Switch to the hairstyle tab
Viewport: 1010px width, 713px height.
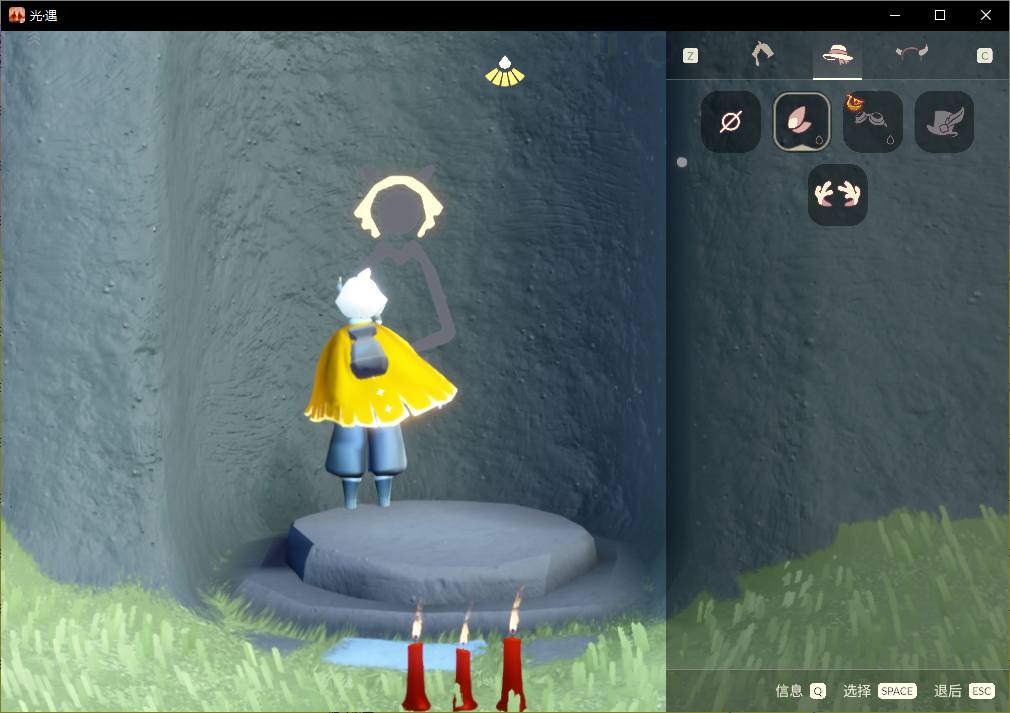(x=763, y=54)
